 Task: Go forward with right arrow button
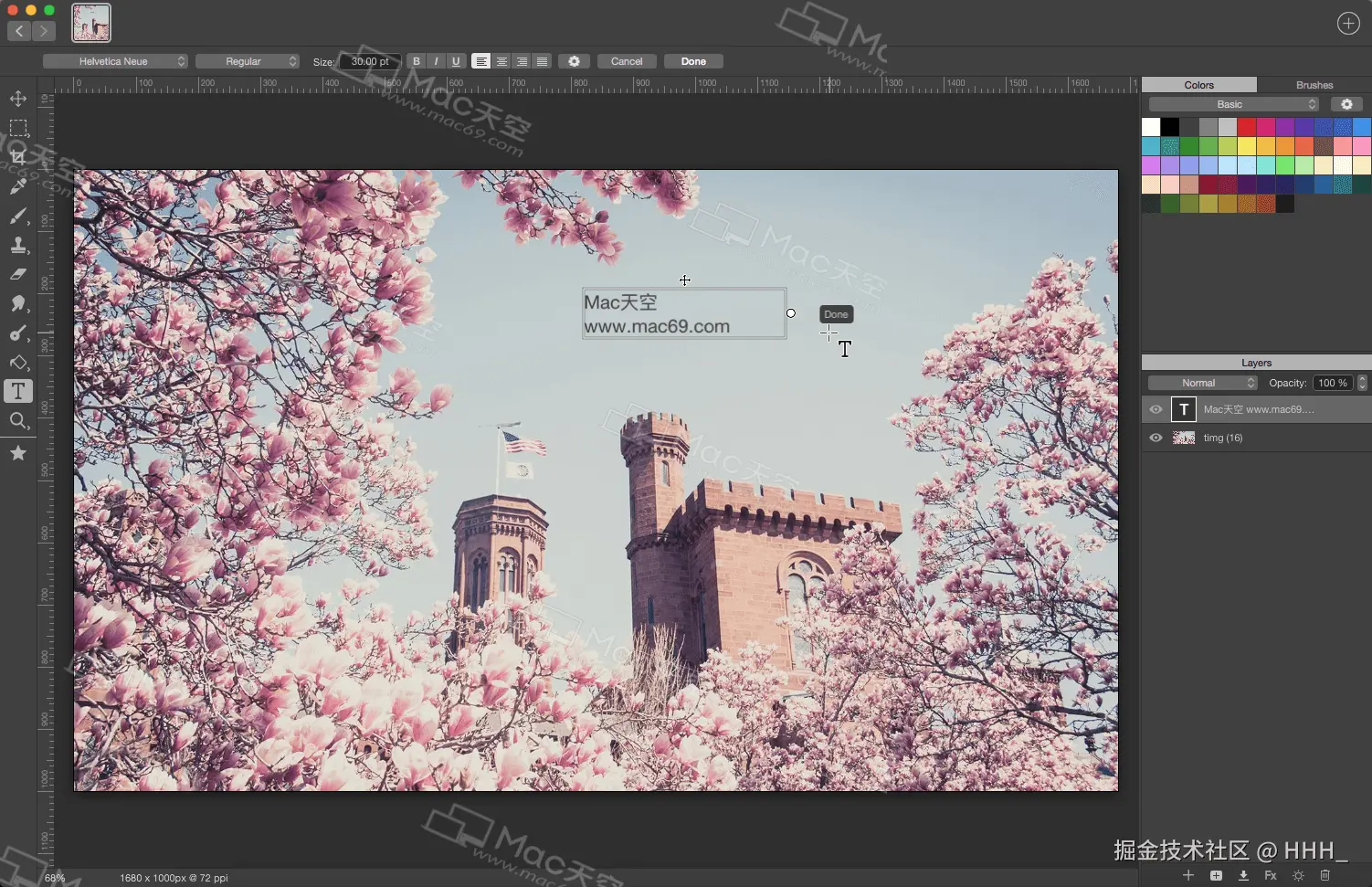pos(43,31)
